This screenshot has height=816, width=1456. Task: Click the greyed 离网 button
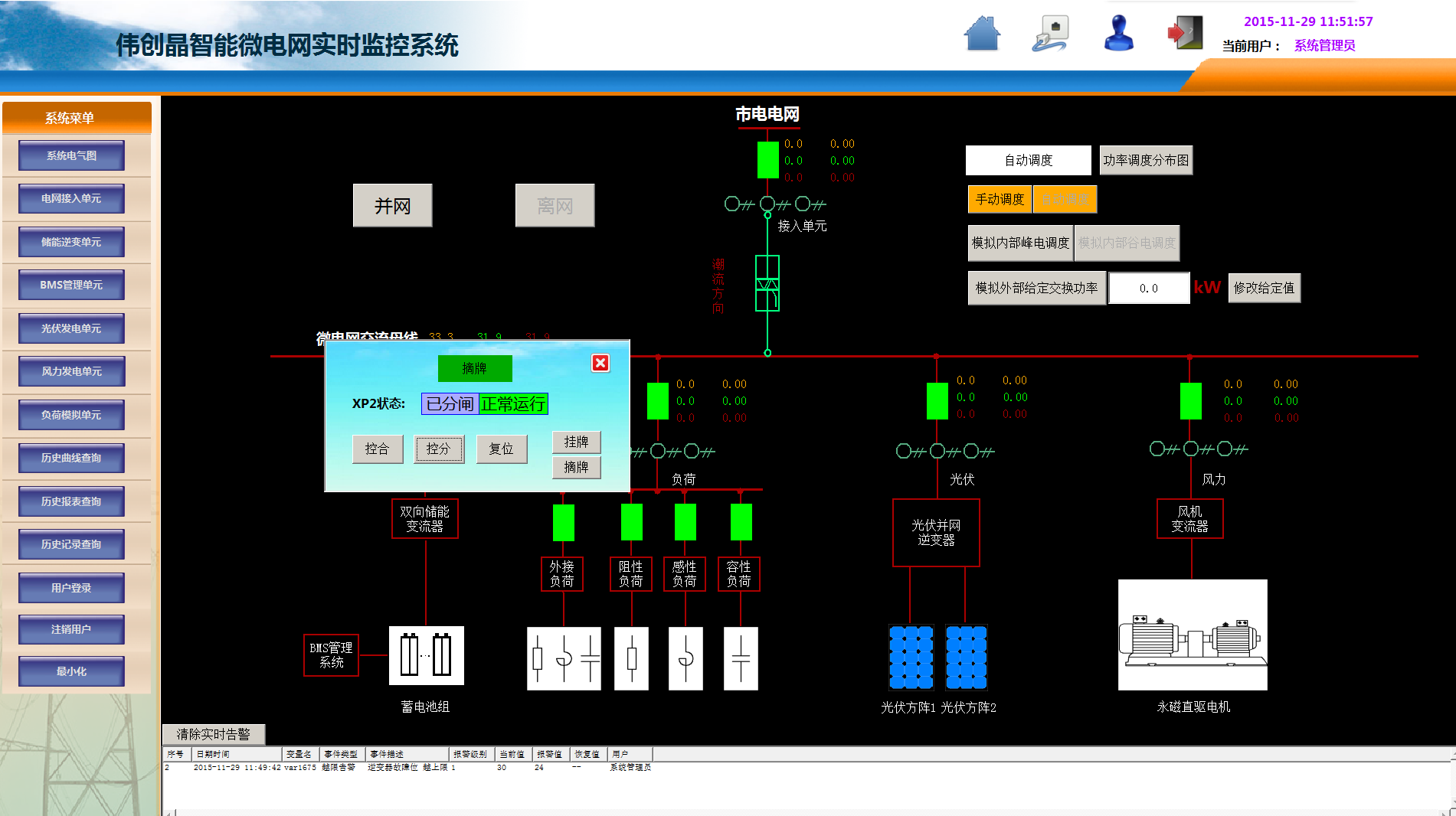click(555, 205)
